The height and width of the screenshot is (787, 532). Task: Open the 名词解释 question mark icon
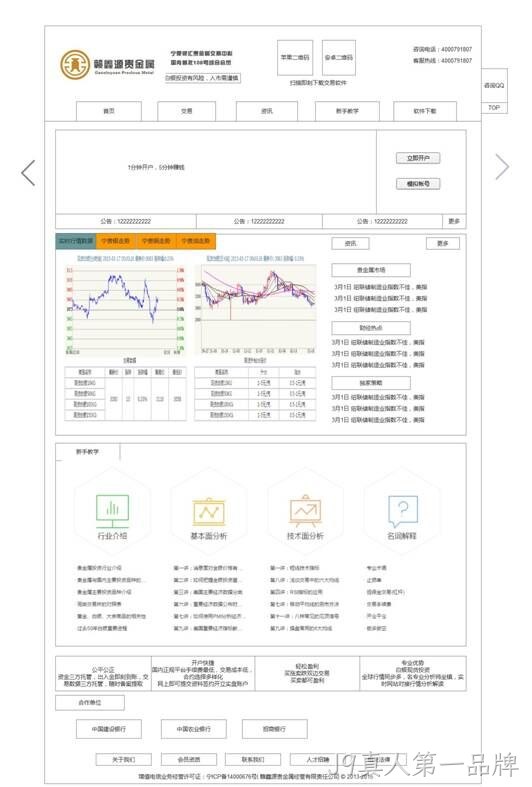[x=403, y=511]
